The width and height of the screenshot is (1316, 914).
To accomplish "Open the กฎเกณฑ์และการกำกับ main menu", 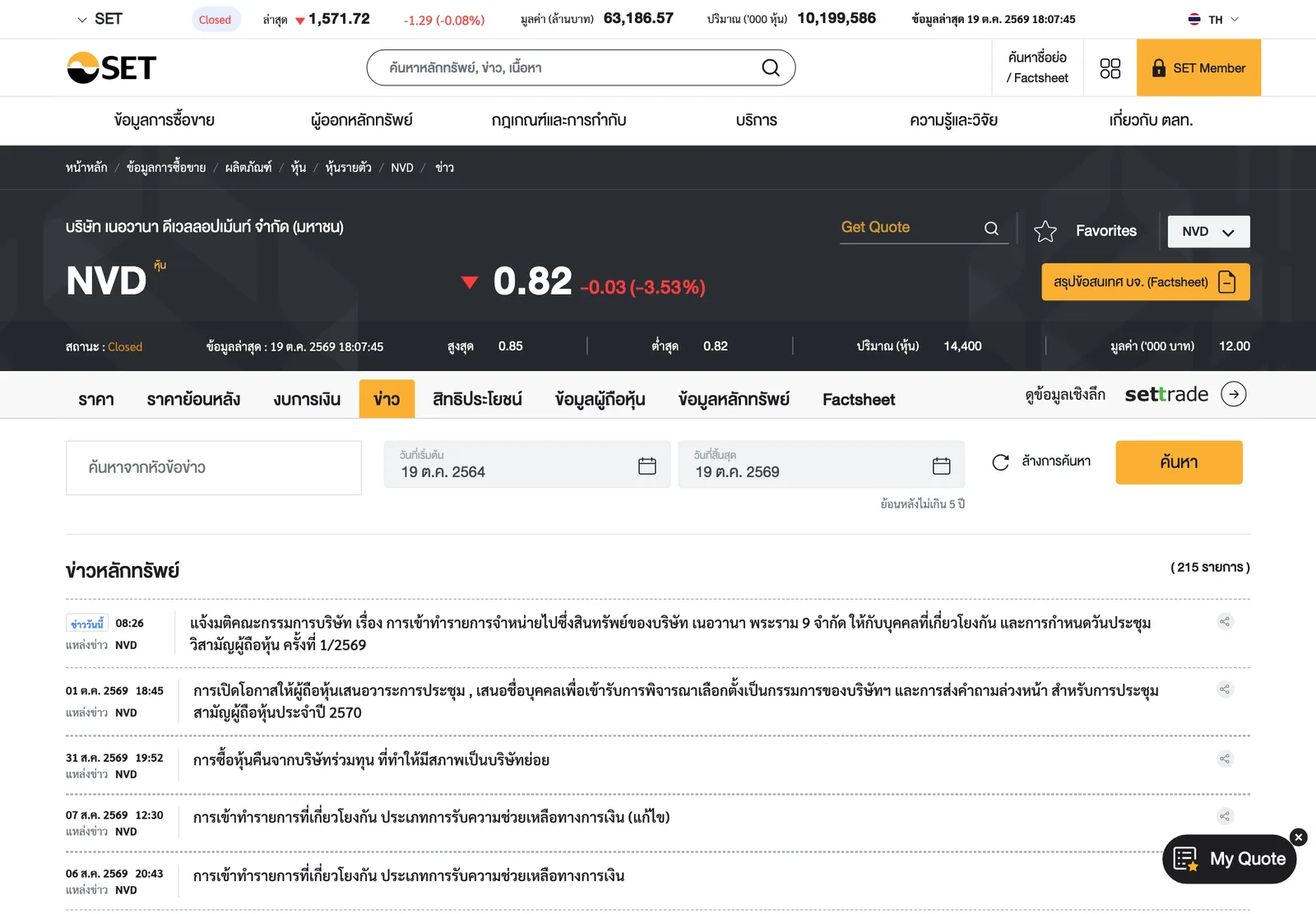I will click(x=559, y=120).
